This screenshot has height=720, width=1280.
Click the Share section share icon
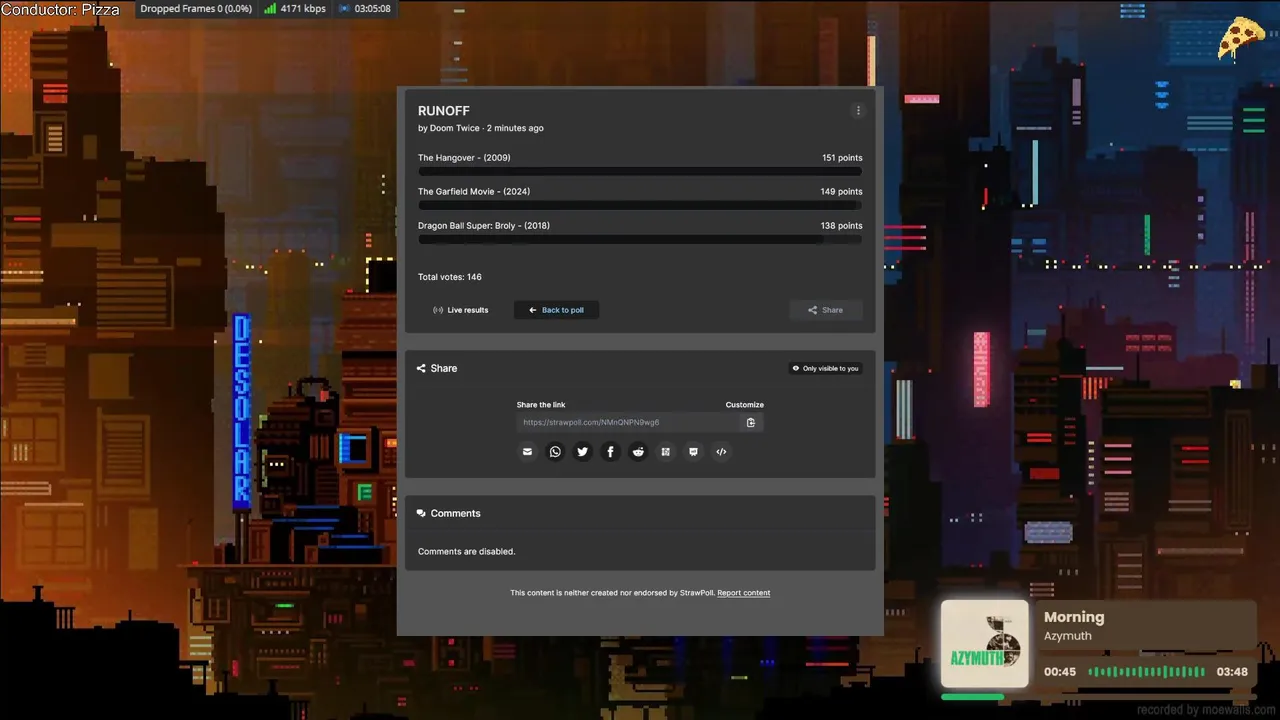(421, 368)
